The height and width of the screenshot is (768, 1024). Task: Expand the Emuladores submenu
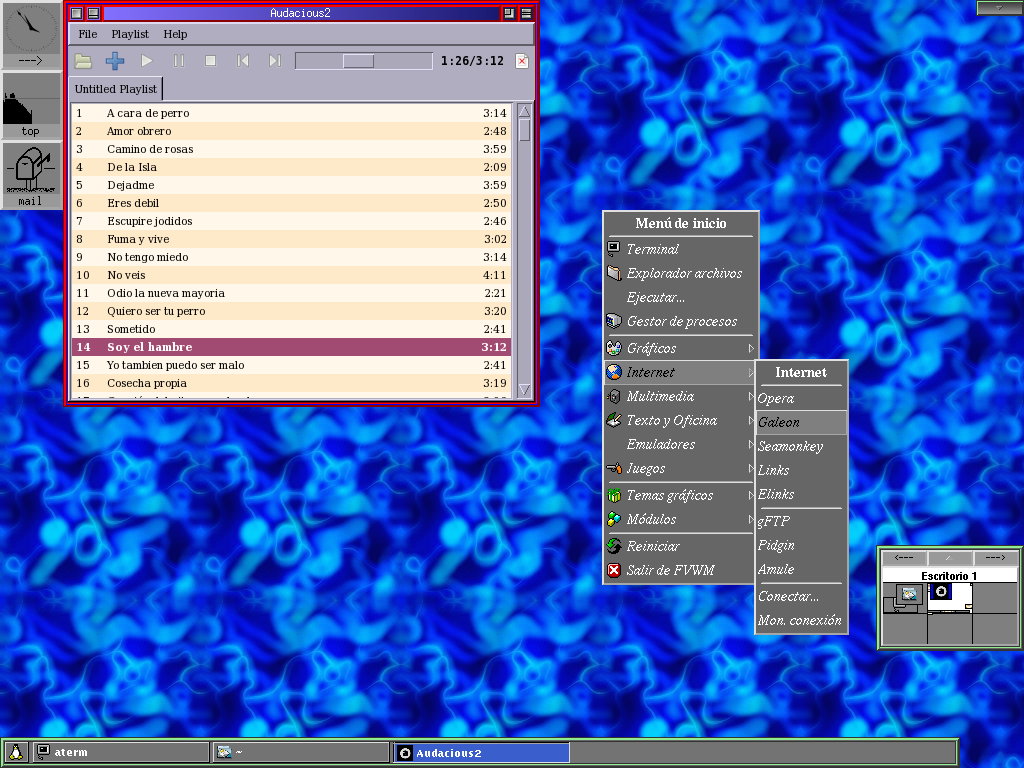point(679,445)
